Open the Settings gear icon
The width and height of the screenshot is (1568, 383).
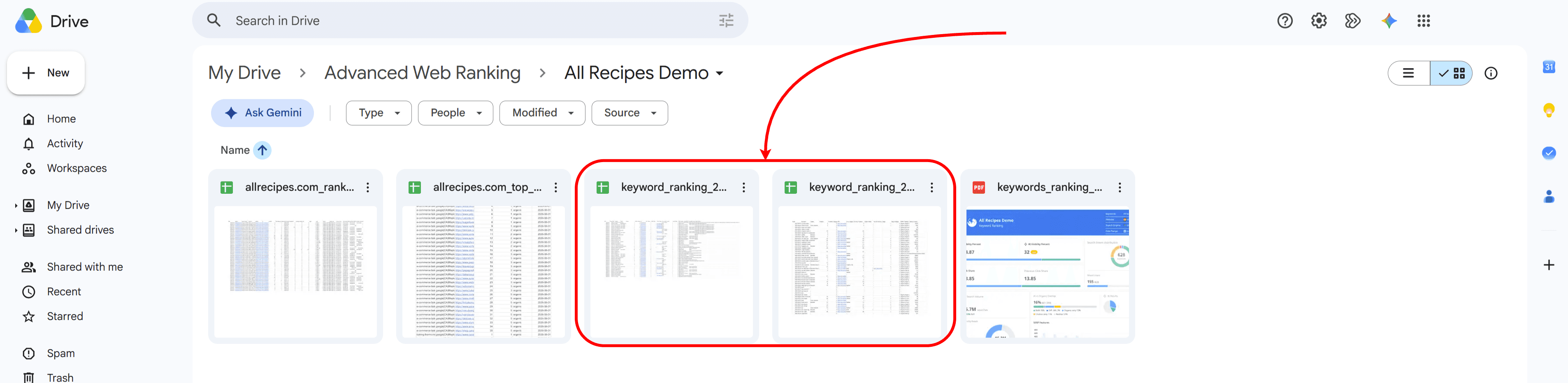coord(1318,21)
